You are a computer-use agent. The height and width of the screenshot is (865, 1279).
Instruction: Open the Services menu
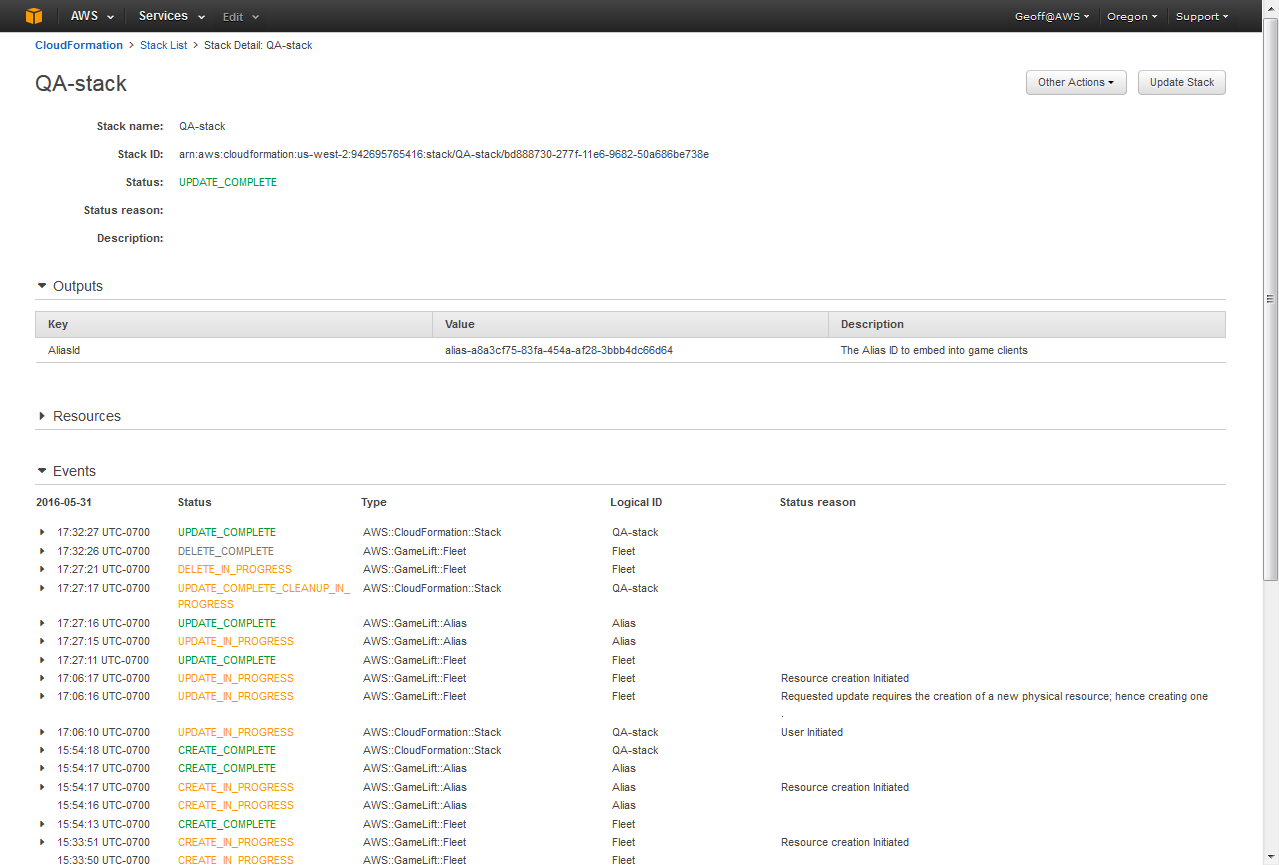coord(172,16)
